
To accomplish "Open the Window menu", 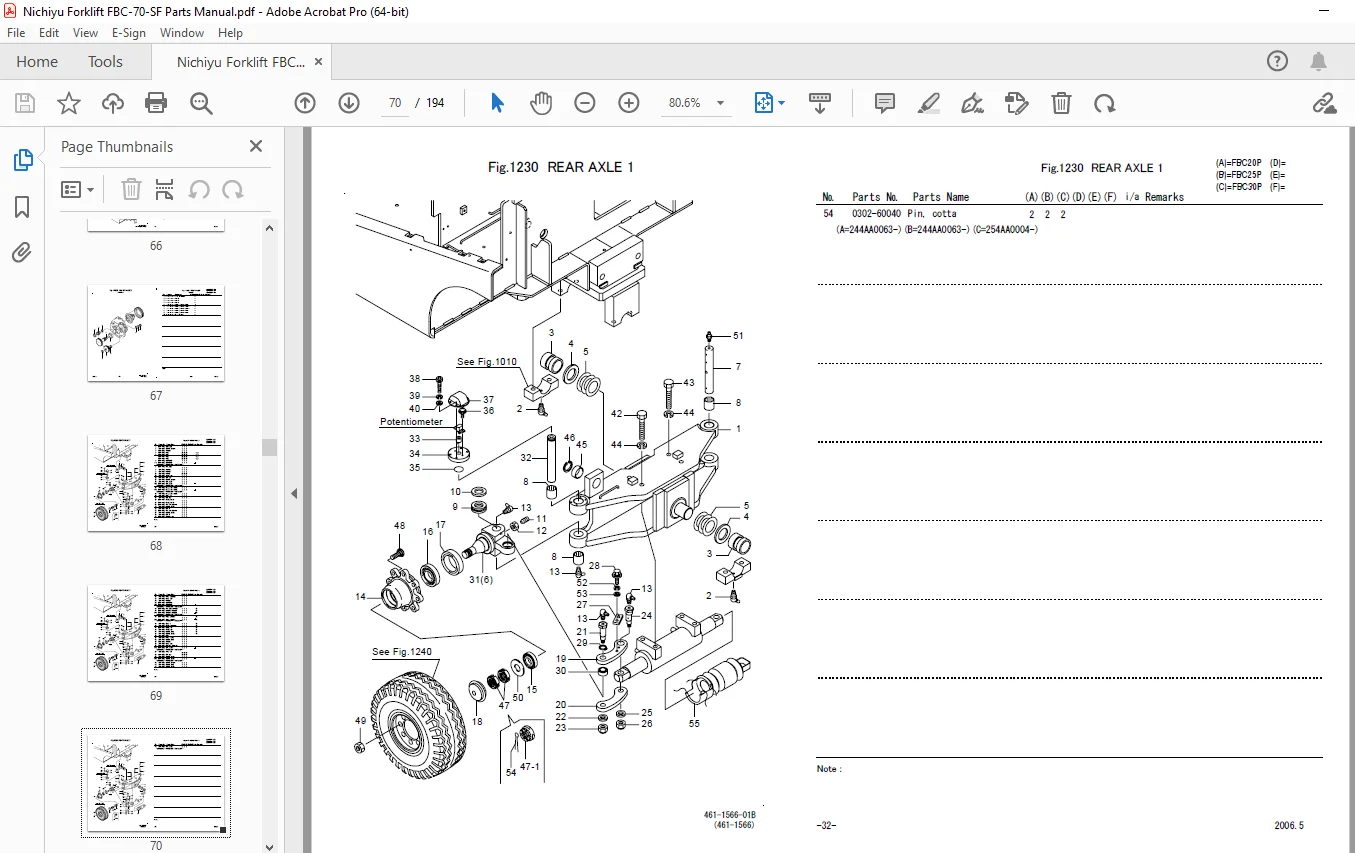I will pos(182,33).
